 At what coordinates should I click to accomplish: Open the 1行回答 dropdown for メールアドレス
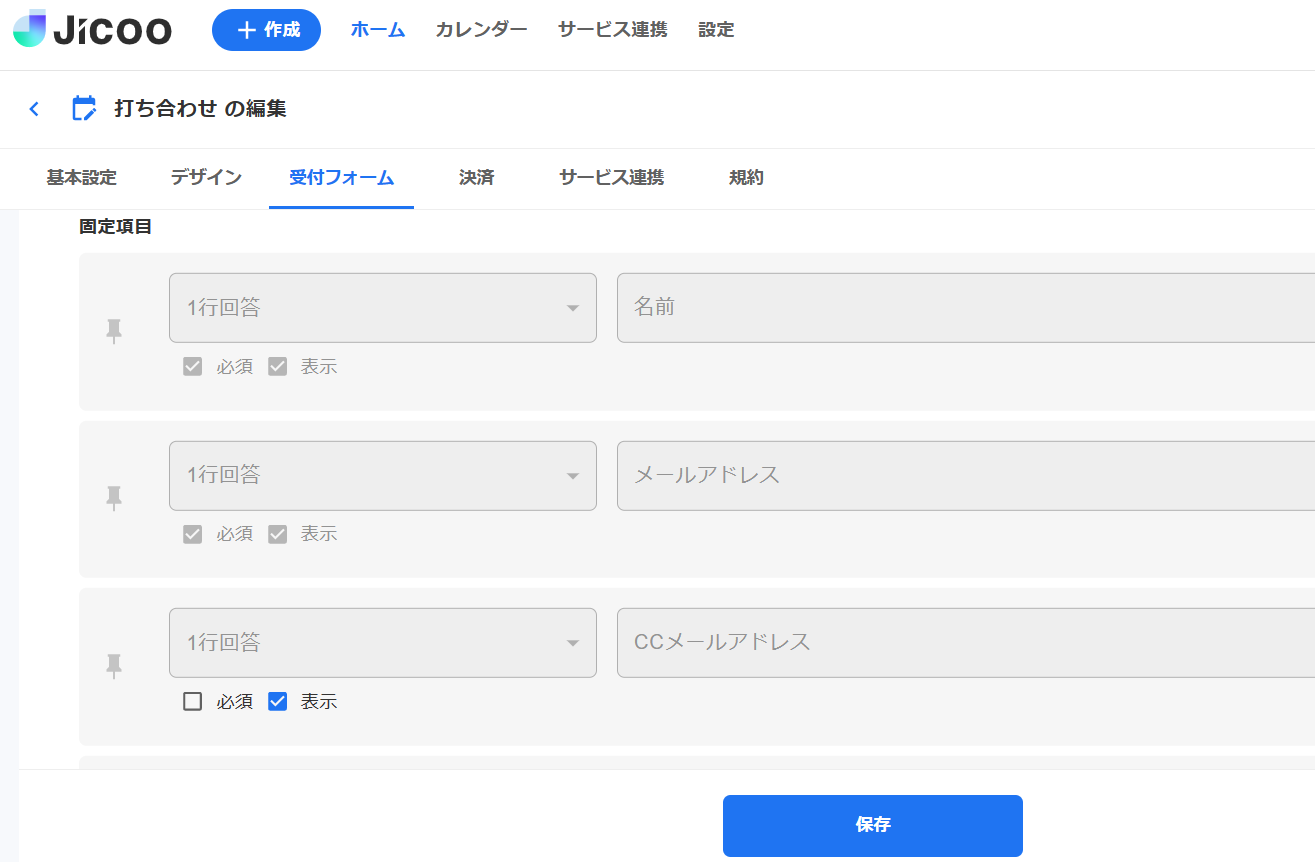pyautogui.click(x=383, y=475)
